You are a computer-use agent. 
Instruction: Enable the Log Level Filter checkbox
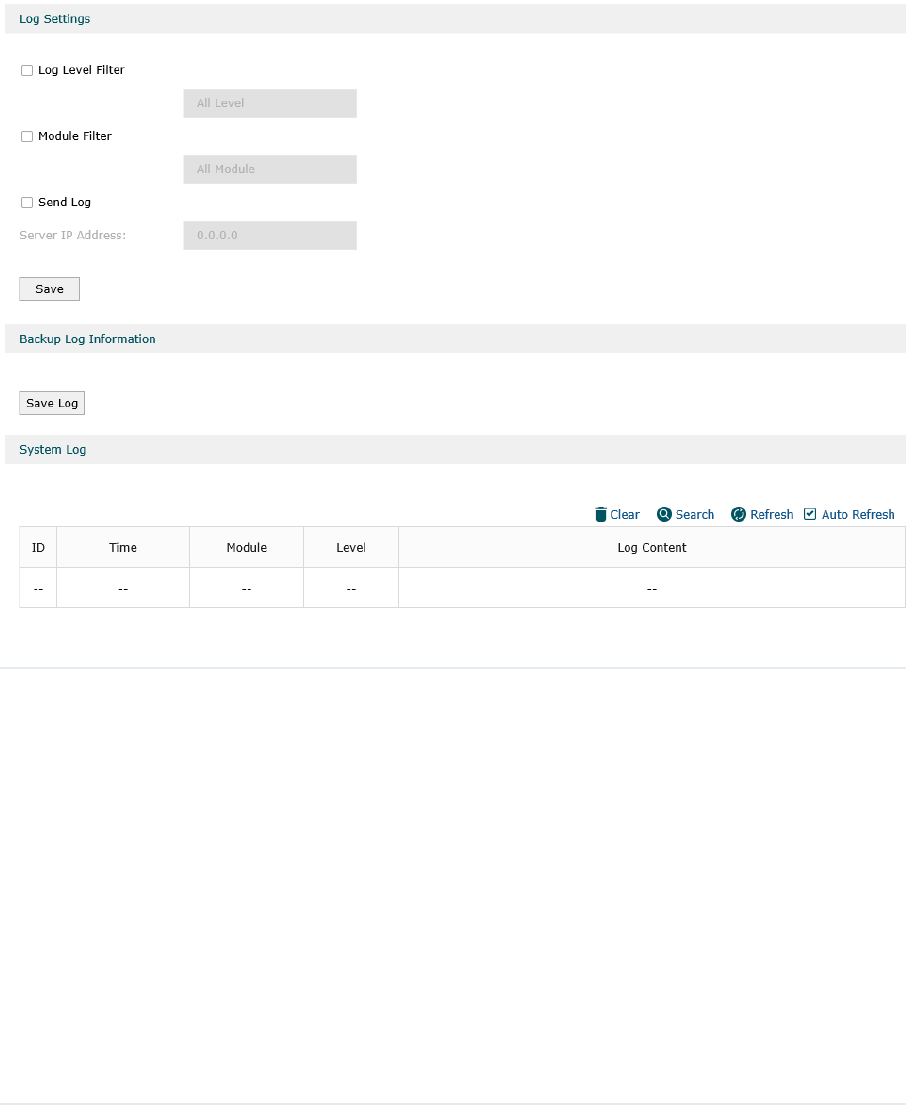[27, 70]
